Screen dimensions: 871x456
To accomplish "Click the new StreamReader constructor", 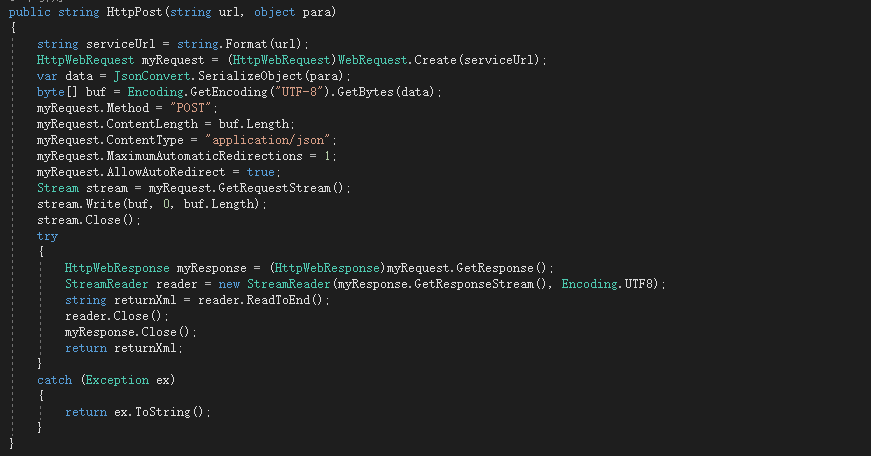I will coord(274,284).
